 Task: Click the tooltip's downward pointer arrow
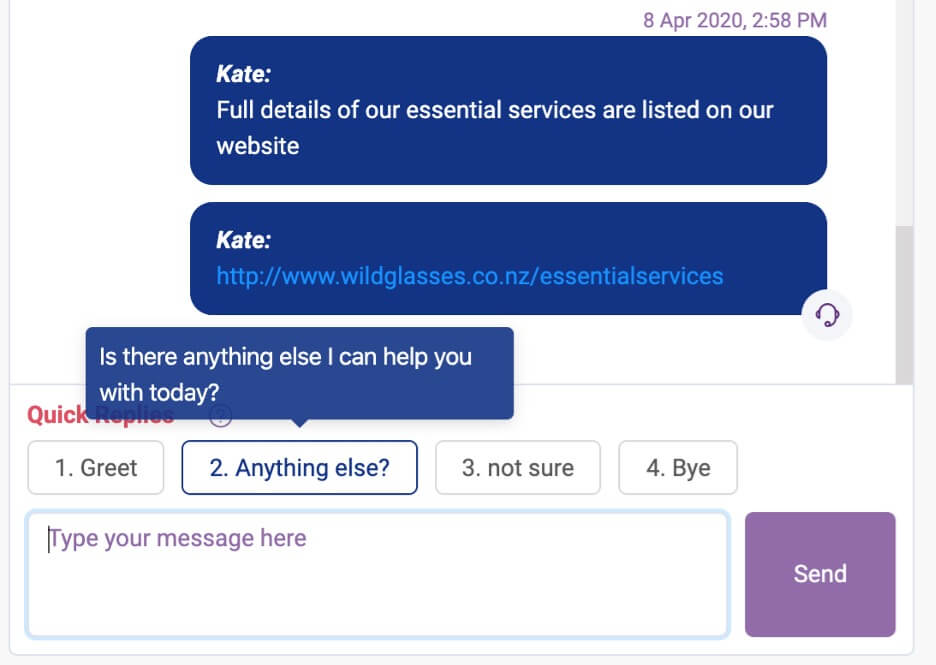(299, 424)
